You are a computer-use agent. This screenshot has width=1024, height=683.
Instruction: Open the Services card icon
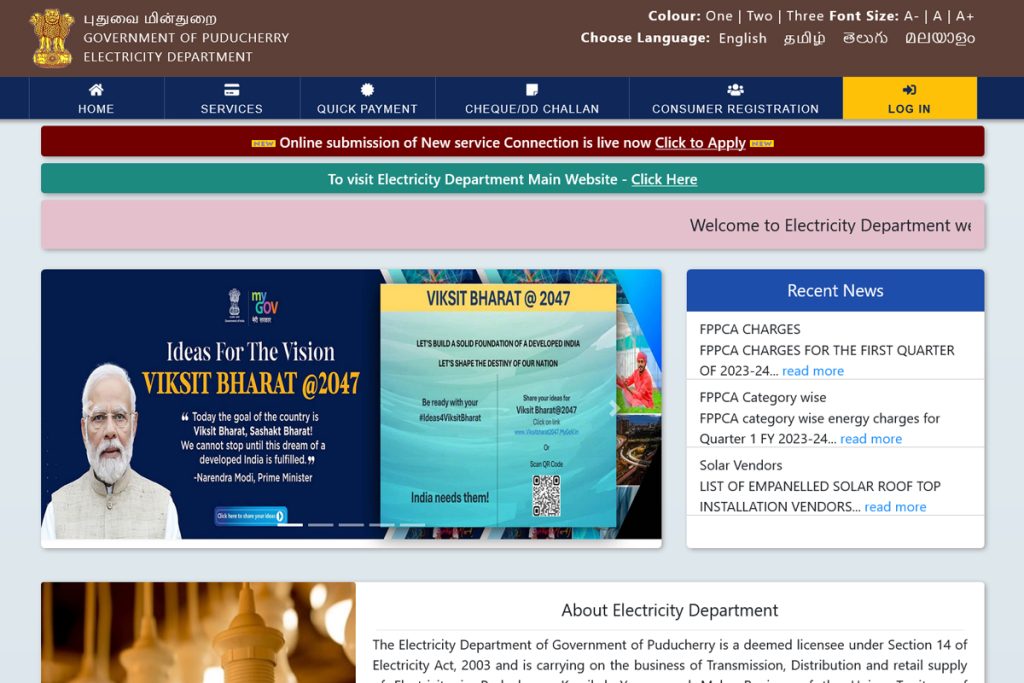(231, 90)
